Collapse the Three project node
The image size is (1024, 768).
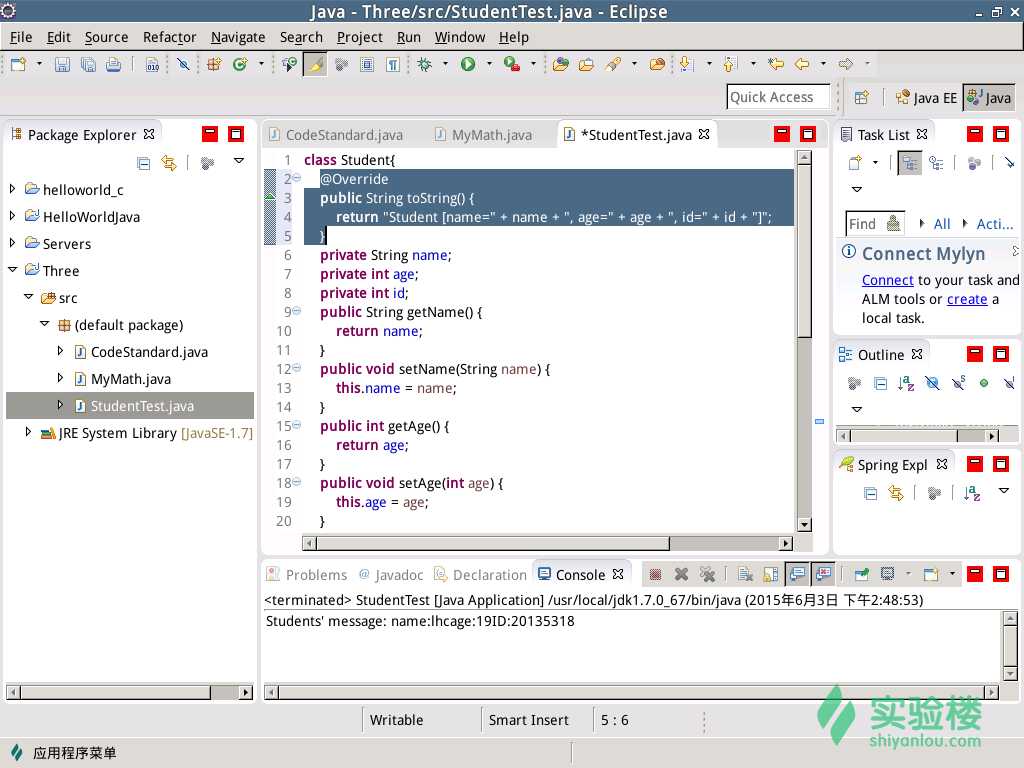[12, 269]
